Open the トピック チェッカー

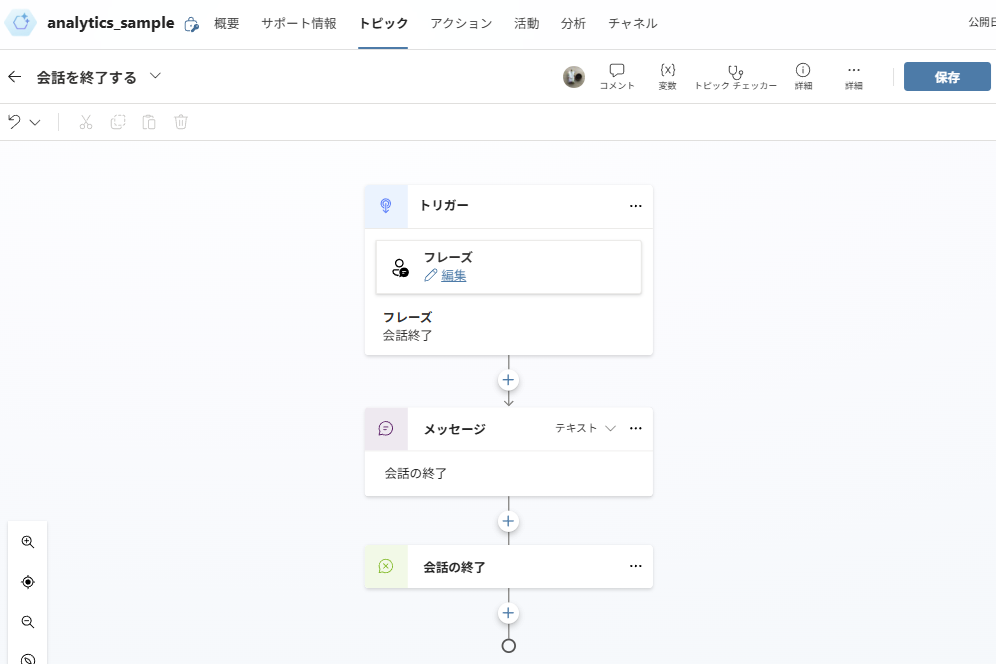pos(736,77)
